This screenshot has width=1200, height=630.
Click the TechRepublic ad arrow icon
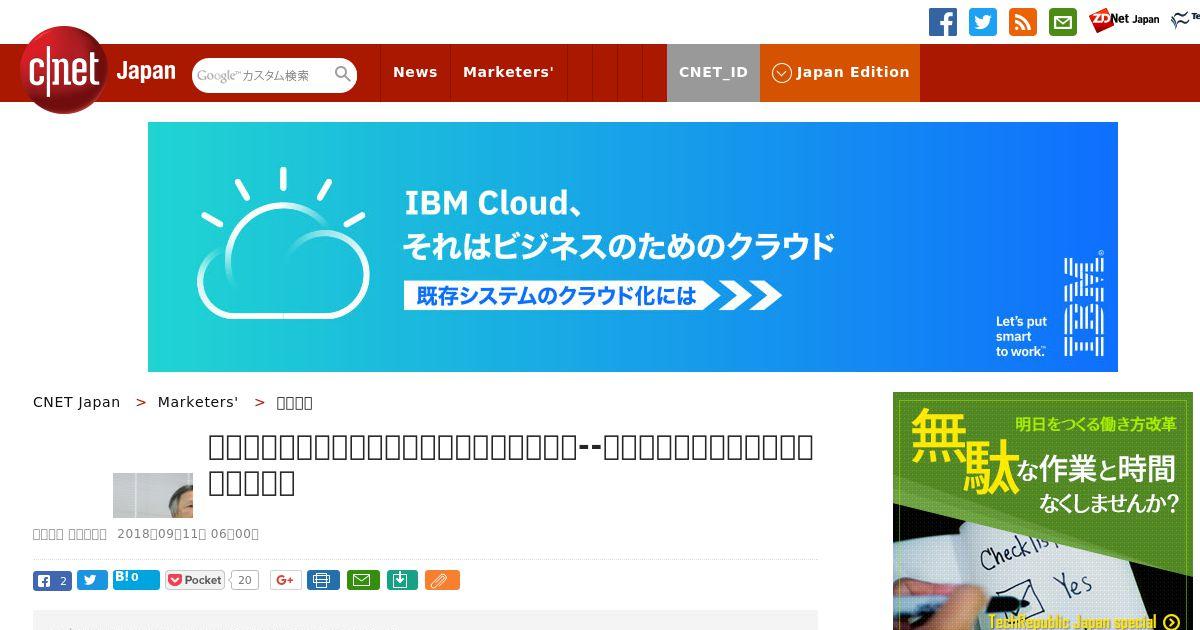click(1171, 622)
